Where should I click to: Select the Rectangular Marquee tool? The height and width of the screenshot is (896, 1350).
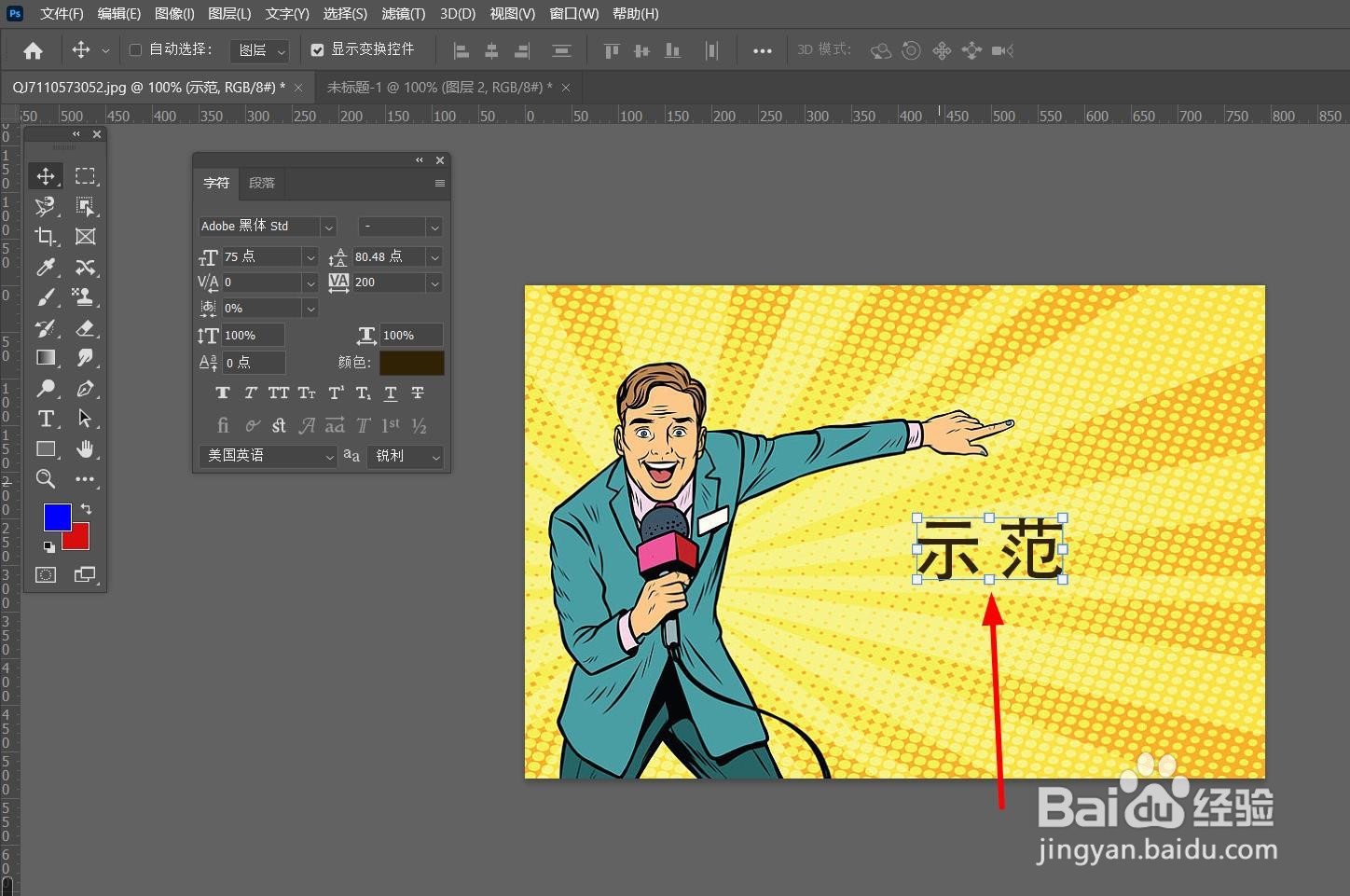(85, 175)
